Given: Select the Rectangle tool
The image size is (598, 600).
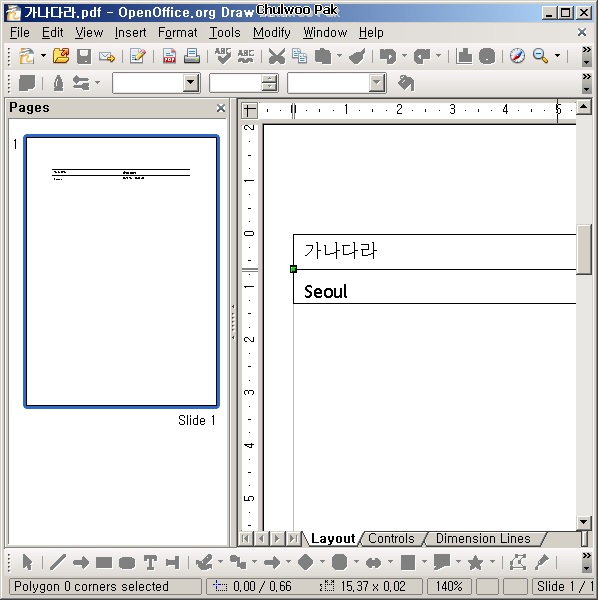Looking at the screenshot, I should coord(104,562).
